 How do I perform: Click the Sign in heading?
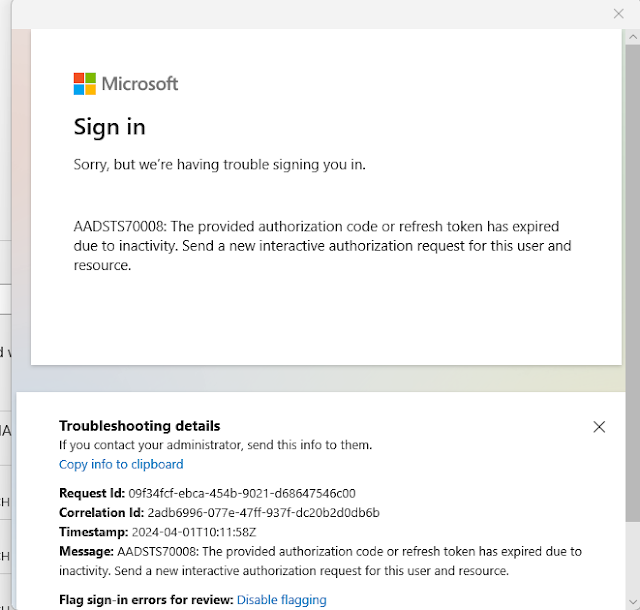(x=110, y=127)
